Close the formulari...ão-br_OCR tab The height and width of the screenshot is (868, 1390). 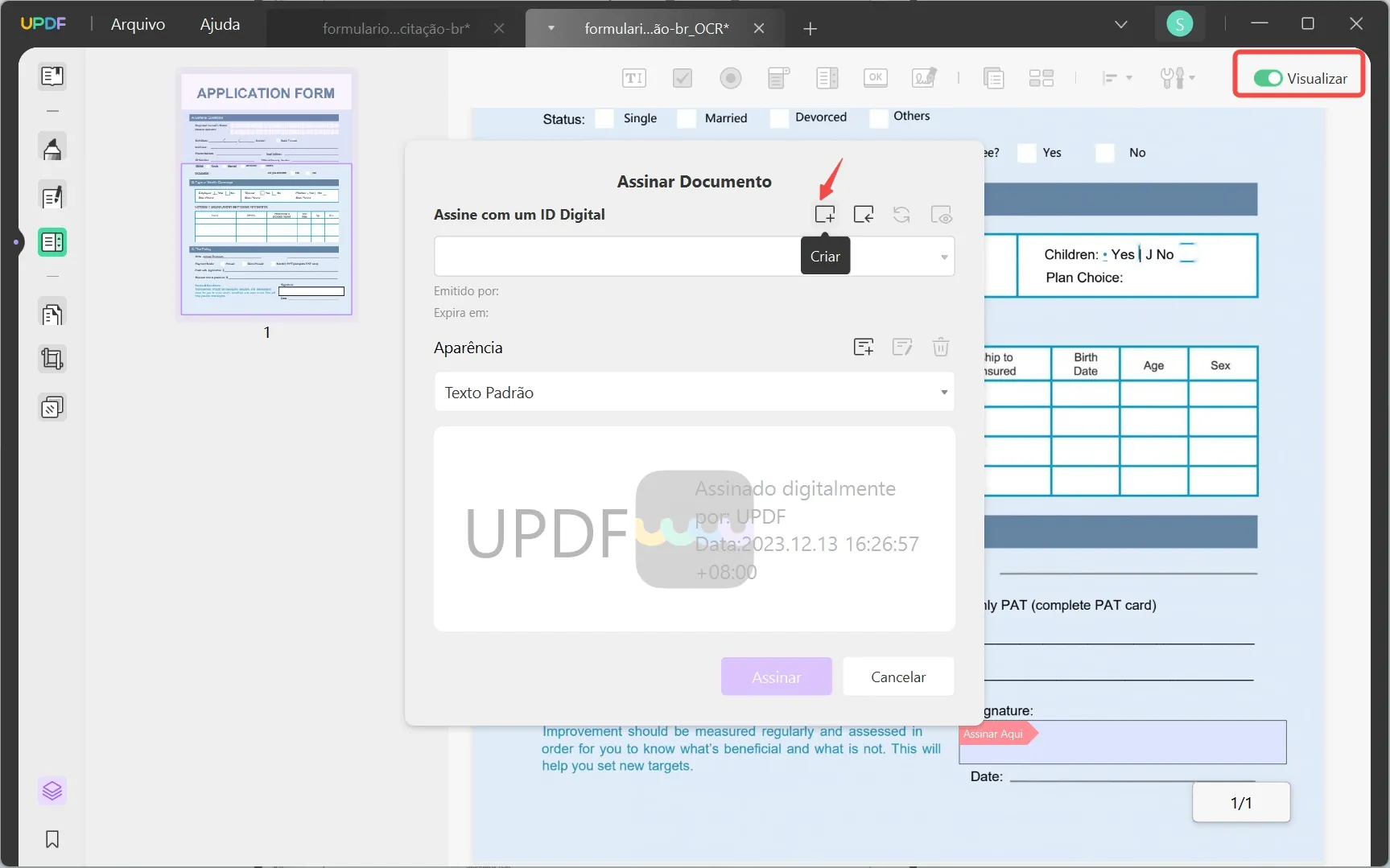[x=759, y=29]
